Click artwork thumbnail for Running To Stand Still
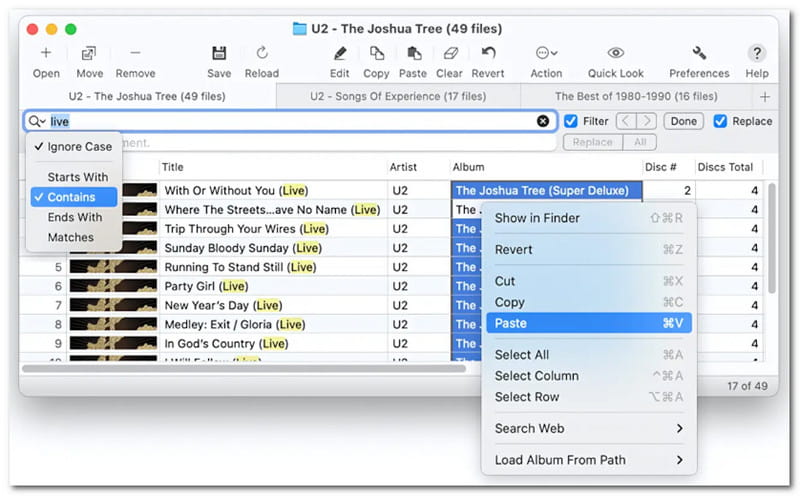Viewport: 800px width, 496px height. [113, 267]
